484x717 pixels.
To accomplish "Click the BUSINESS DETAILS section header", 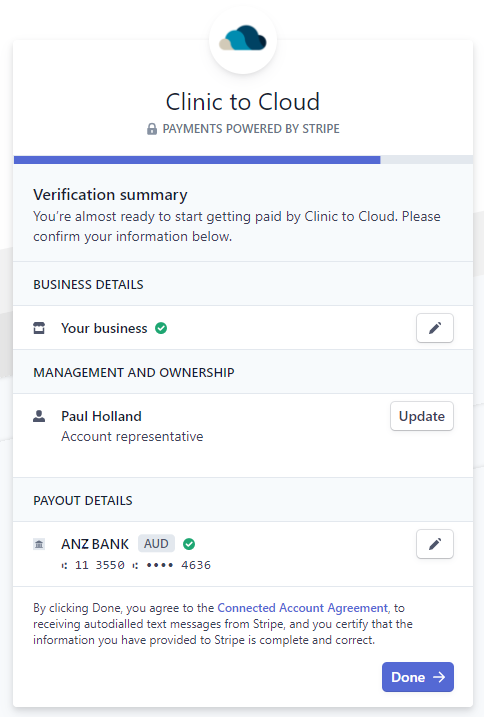I will coord(88,284).
